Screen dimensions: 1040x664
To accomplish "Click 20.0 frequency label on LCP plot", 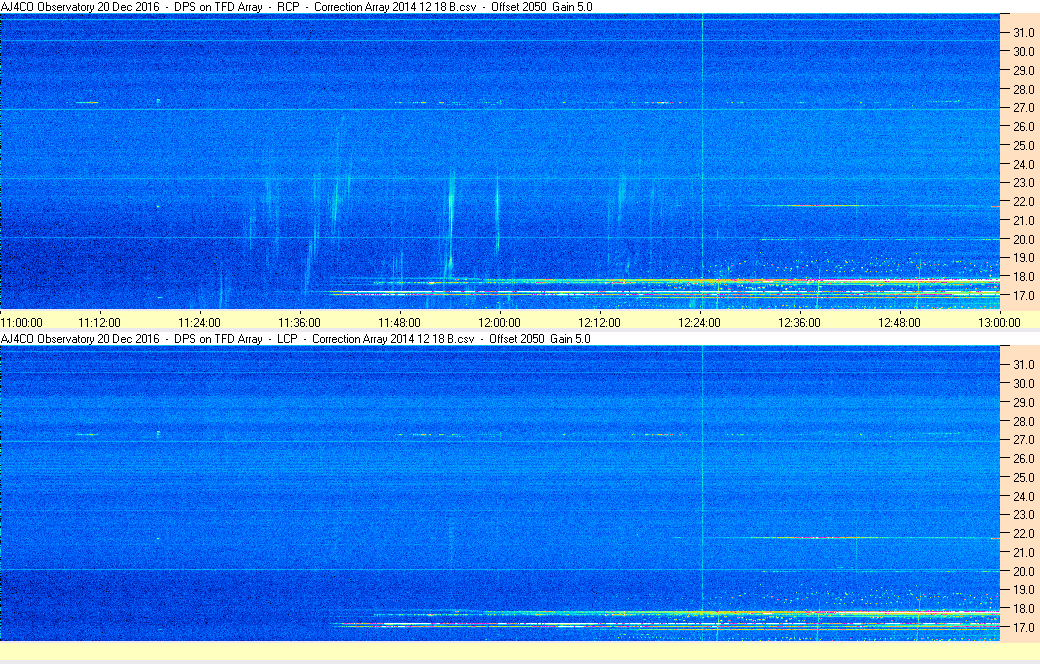I will [x=1023, y=571].
